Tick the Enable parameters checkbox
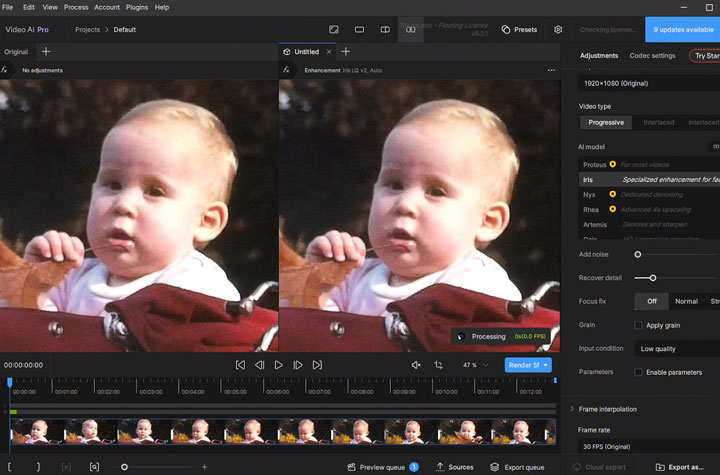This screenshot has width=720, height=475. [x=638, y=372]
